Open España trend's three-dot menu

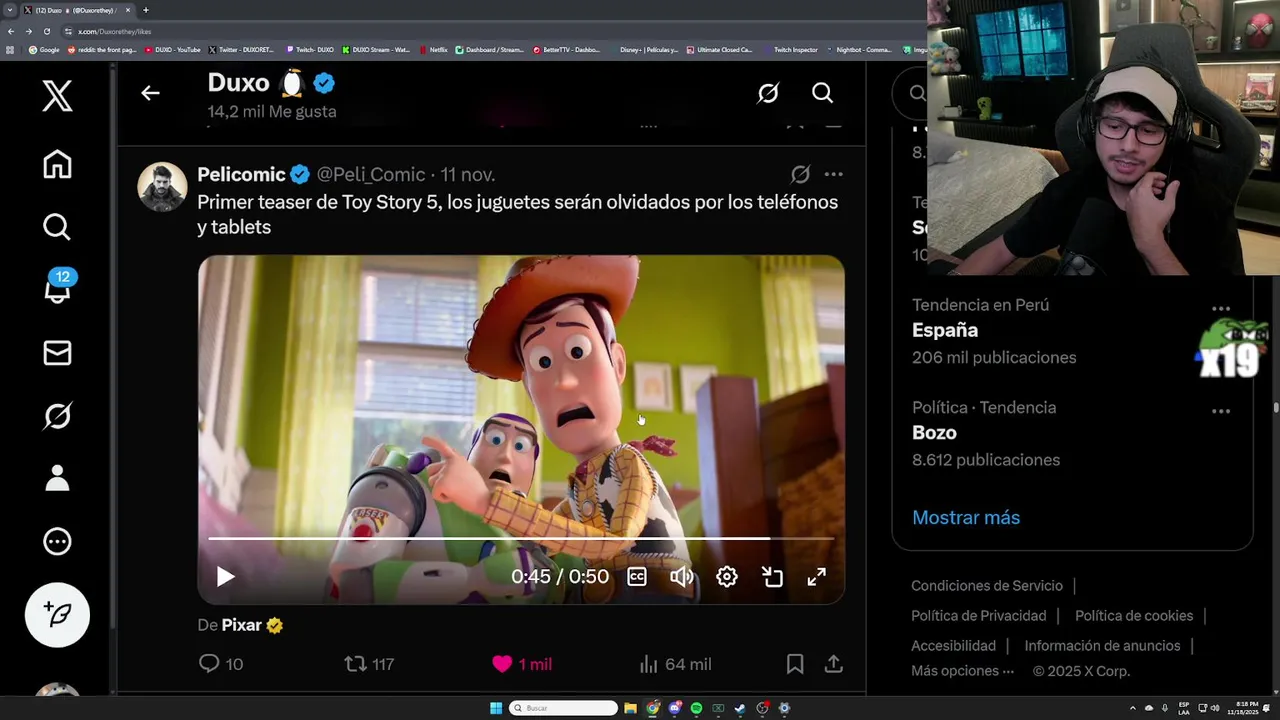click(1221, 309)
